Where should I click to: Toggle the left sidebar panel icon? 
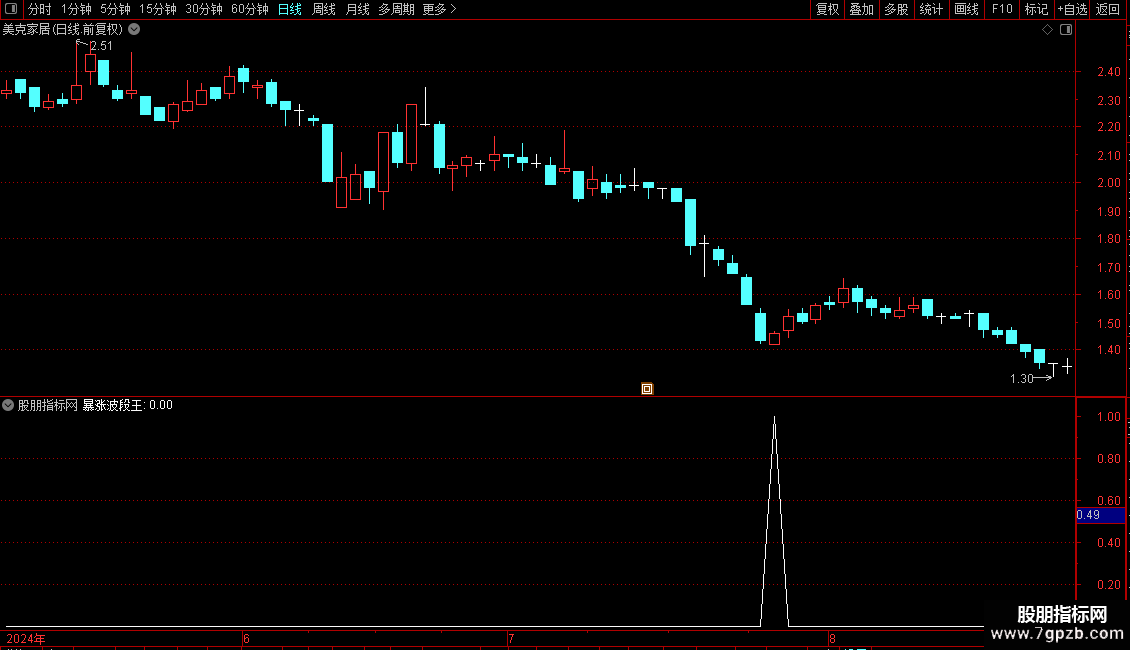click(x=11, y=9)
